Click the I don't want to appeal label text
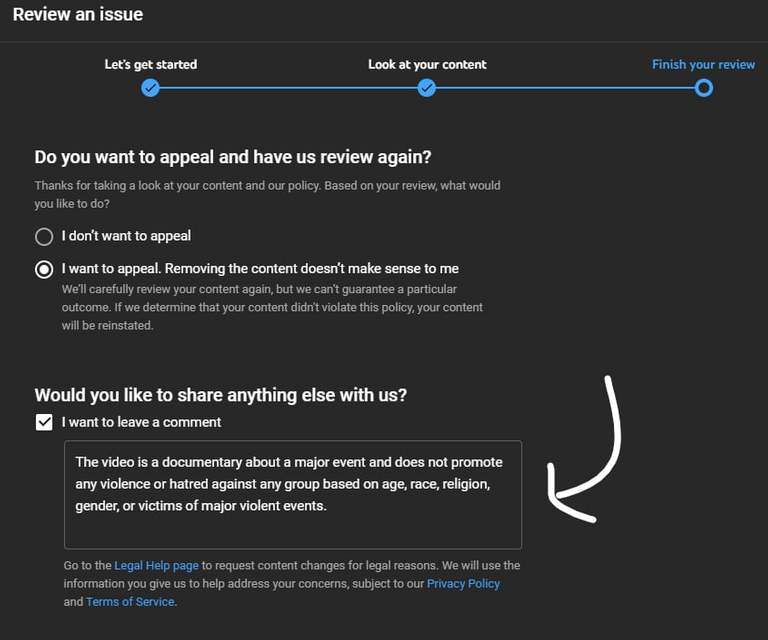 click(126, 236)
